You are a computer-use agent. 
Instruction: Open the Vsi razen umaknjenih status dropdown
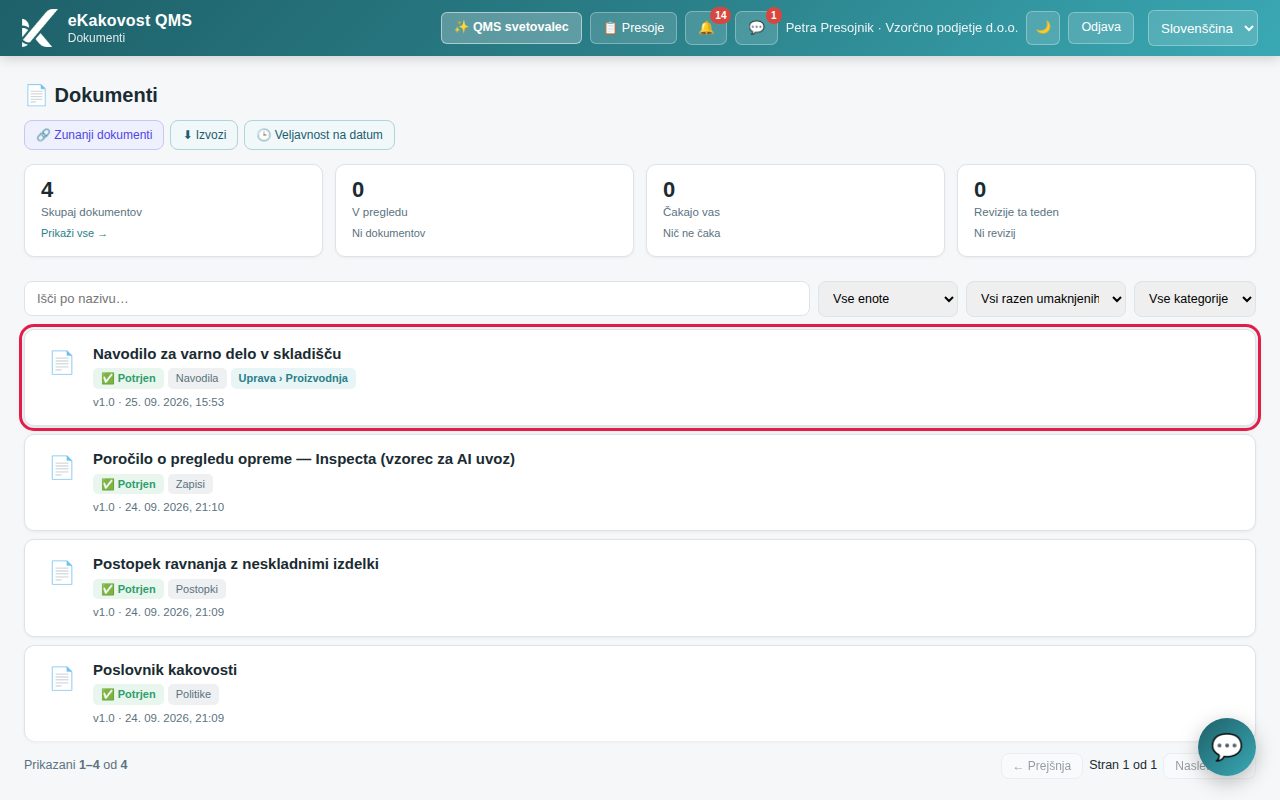click(1046, 298)
